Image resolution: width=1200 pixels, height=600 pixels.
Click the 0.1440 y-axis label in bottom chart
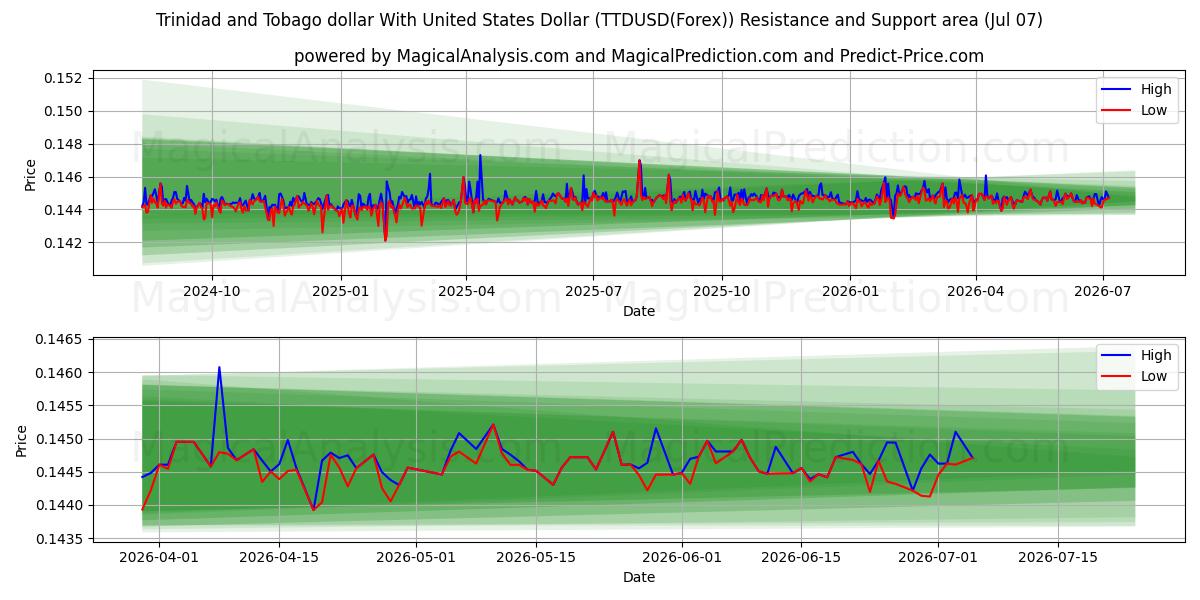point(59,506)
